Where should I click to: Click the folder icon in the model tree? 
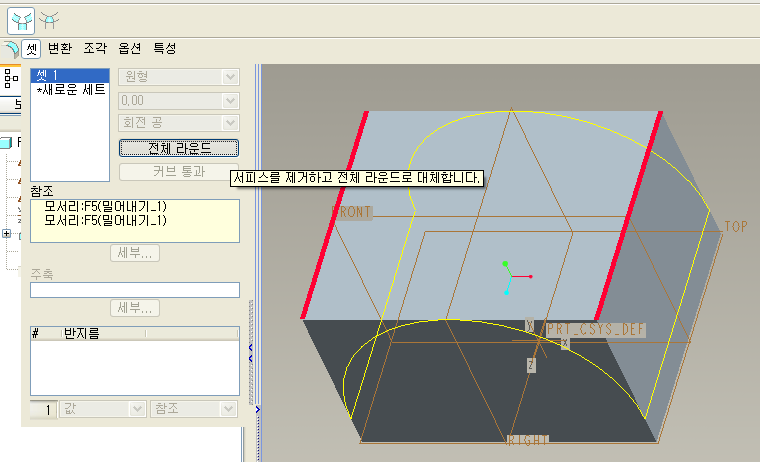click(x=6, y=142)
